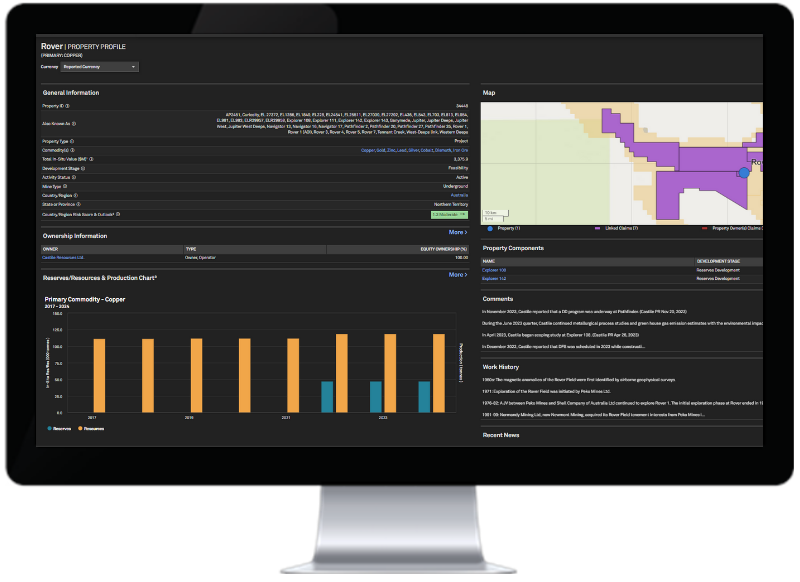Sort ownership table by Owner column header
The image size is (800, 582).
click(x=52, y=249)
